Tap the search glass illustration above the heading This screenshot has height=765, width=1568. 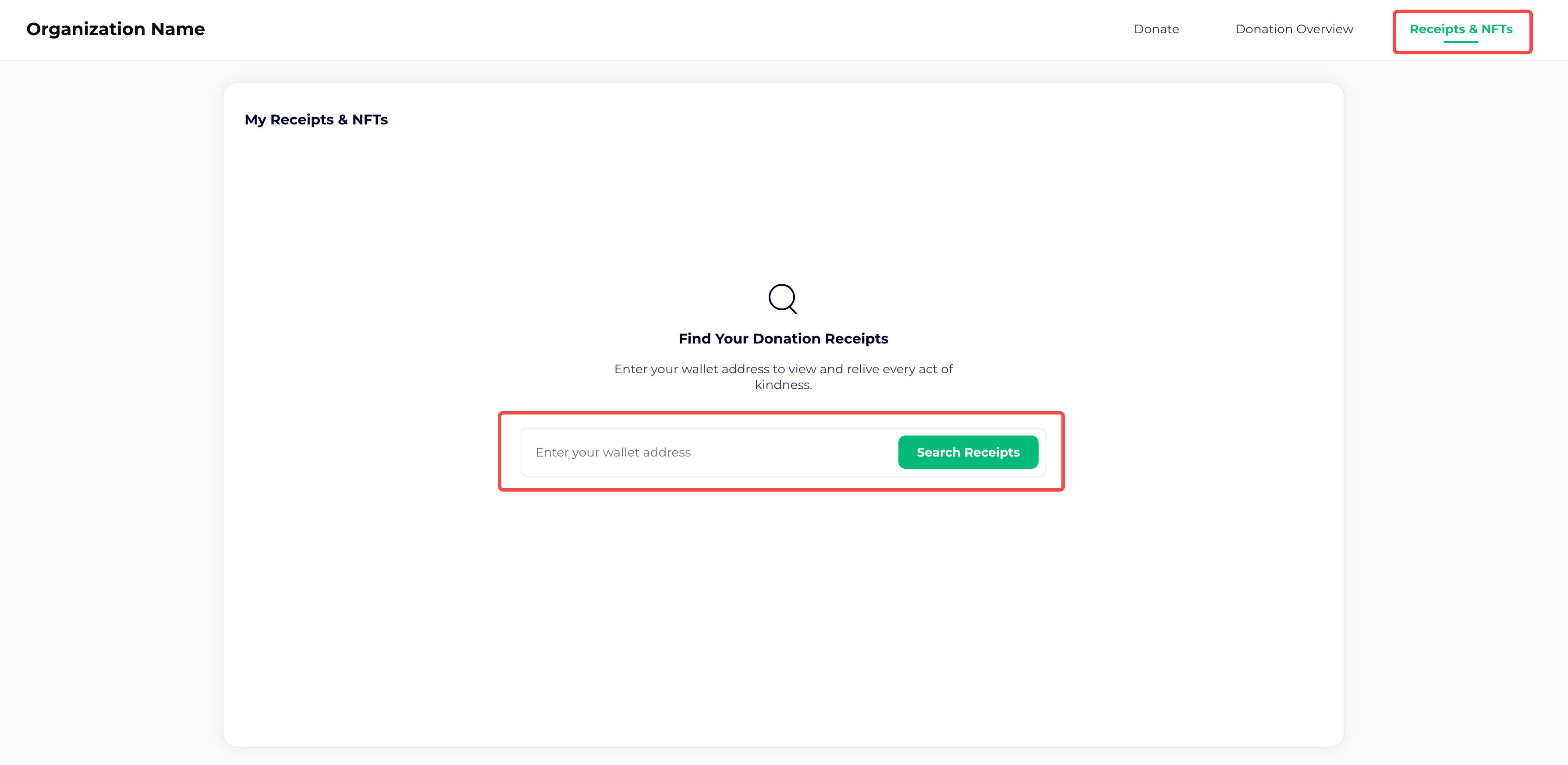point(783,298)
